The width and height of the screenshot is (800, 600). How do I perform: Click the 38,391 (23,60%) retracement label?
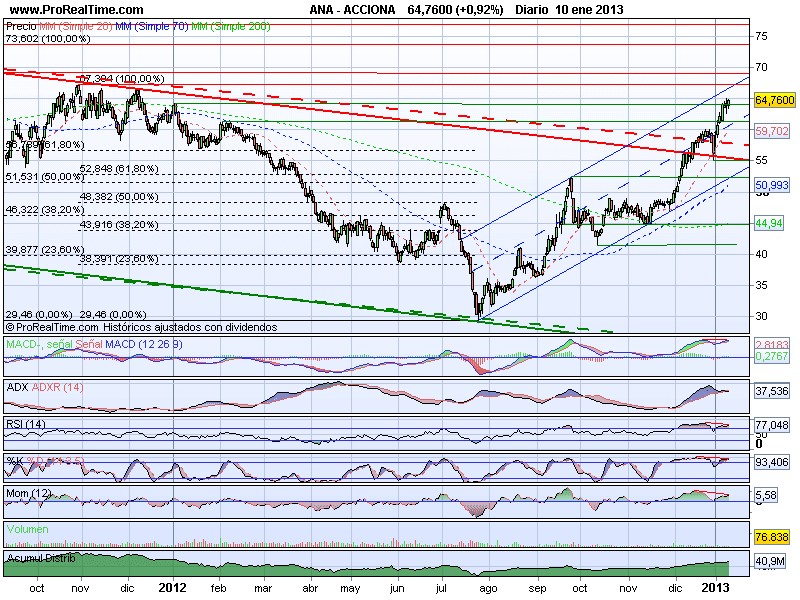point(119,259)
